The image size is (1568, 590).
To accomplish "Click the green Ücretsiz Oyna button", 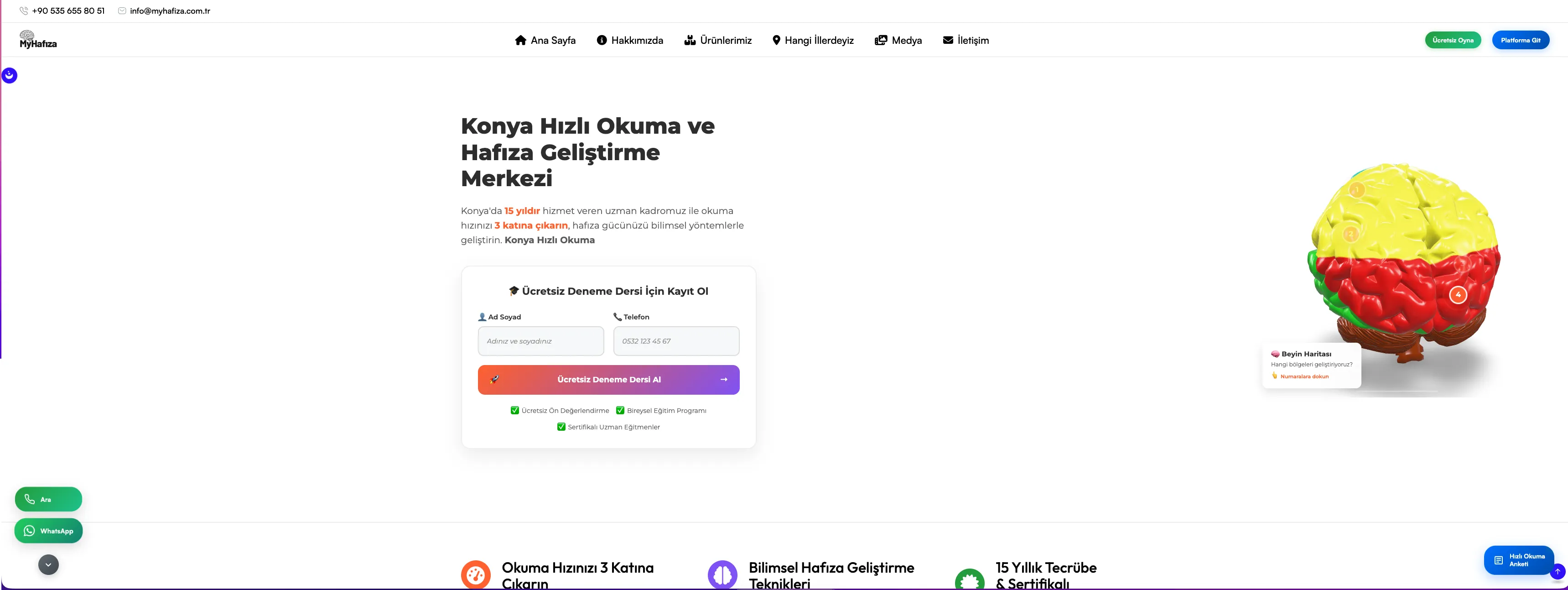I will click(1452, 40).
